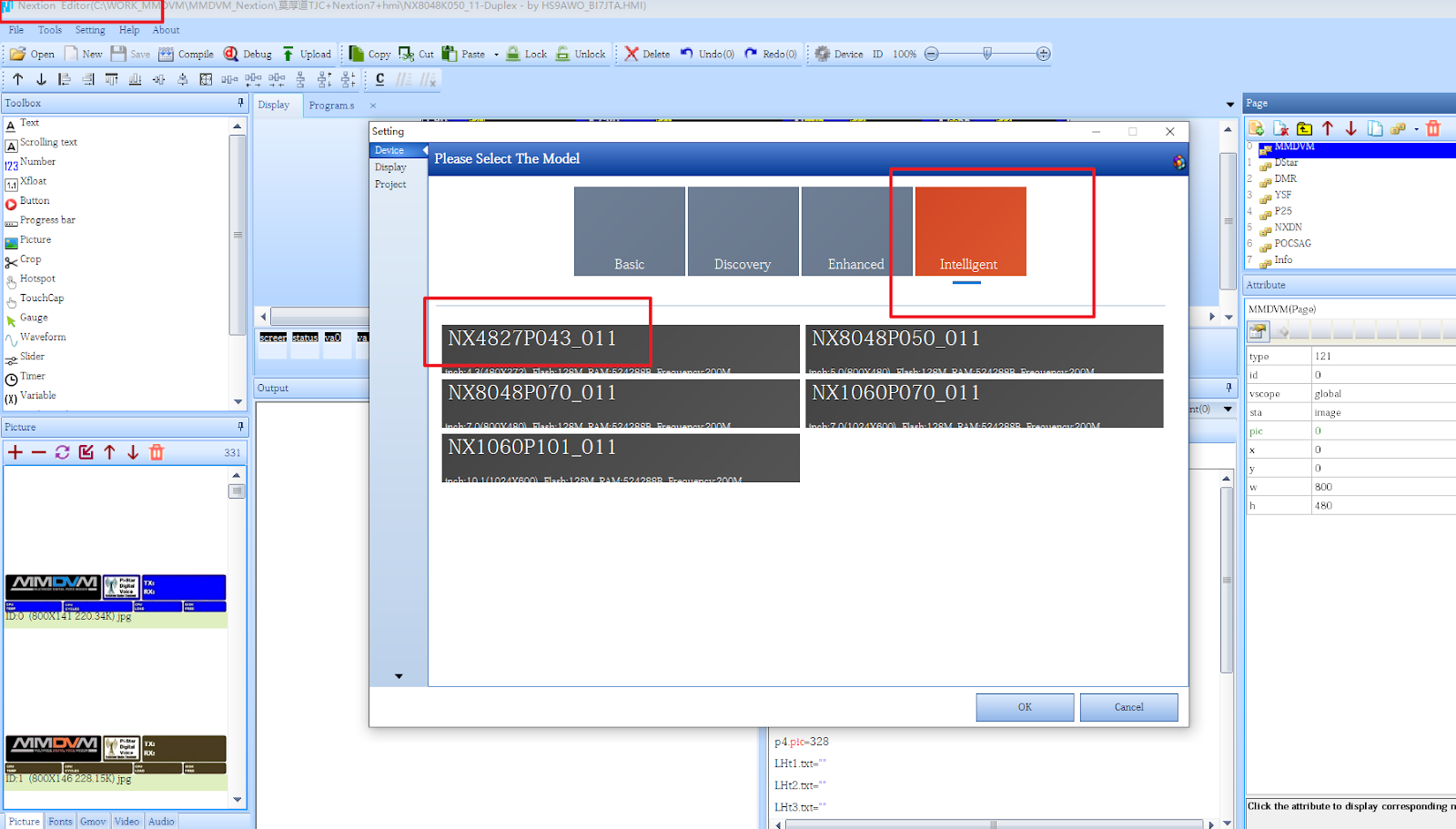Click the trash icon in Picture panel
The height and width of the screenshot is (829, 1456).
click(157, 452)
